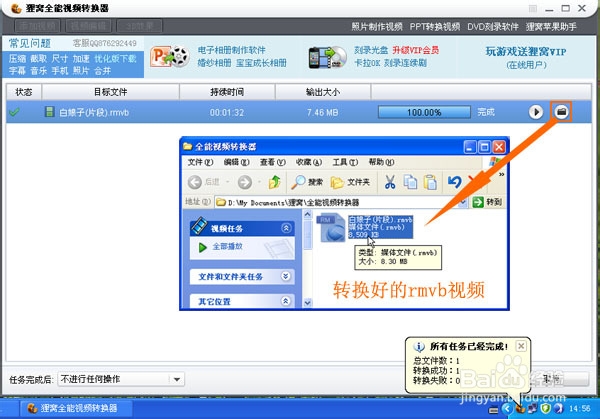Click the 刻录光盘 link
600x419 pixels.
(x=371, y=50)
